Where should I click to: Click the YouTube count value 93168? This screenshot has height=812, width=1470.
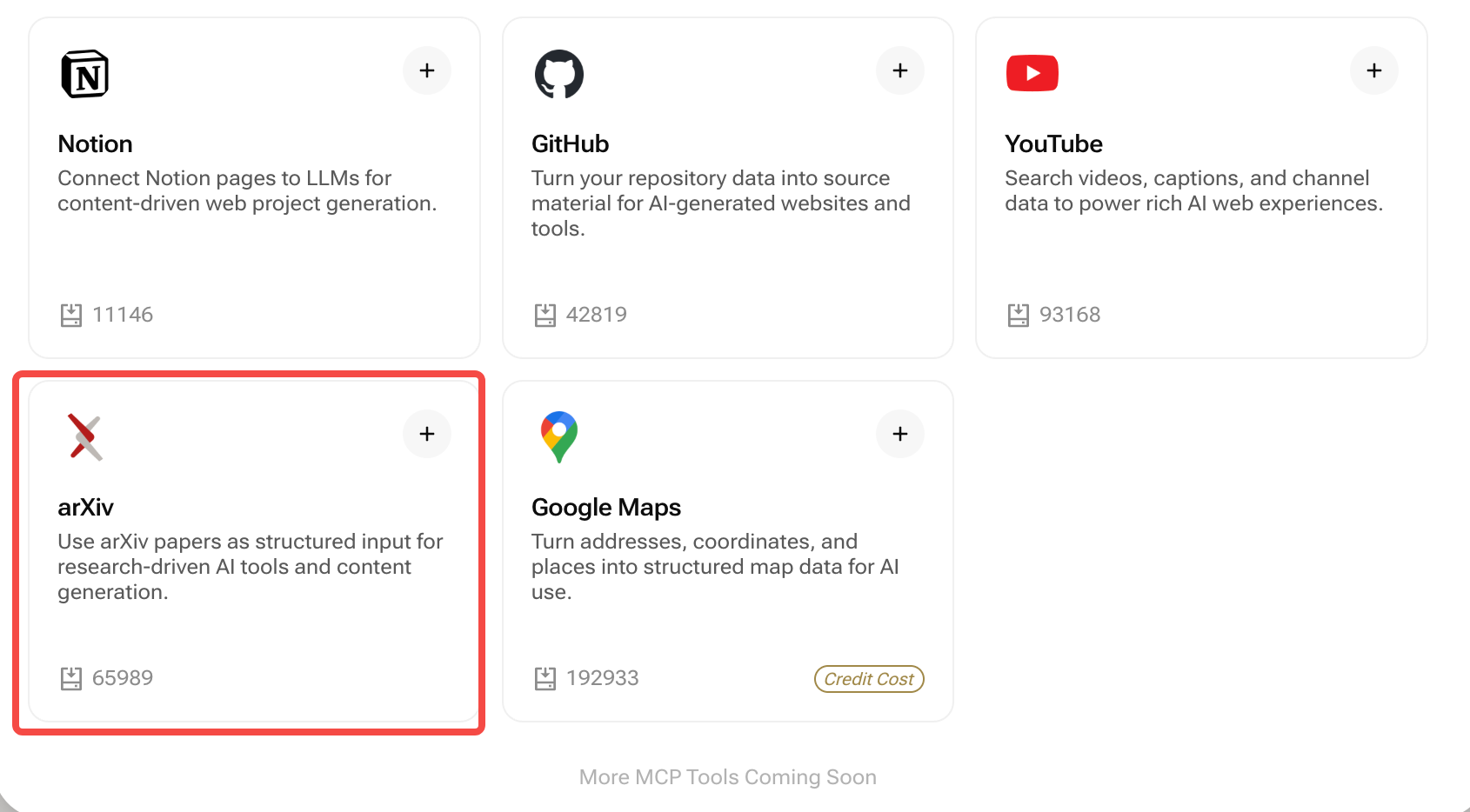1070,315
